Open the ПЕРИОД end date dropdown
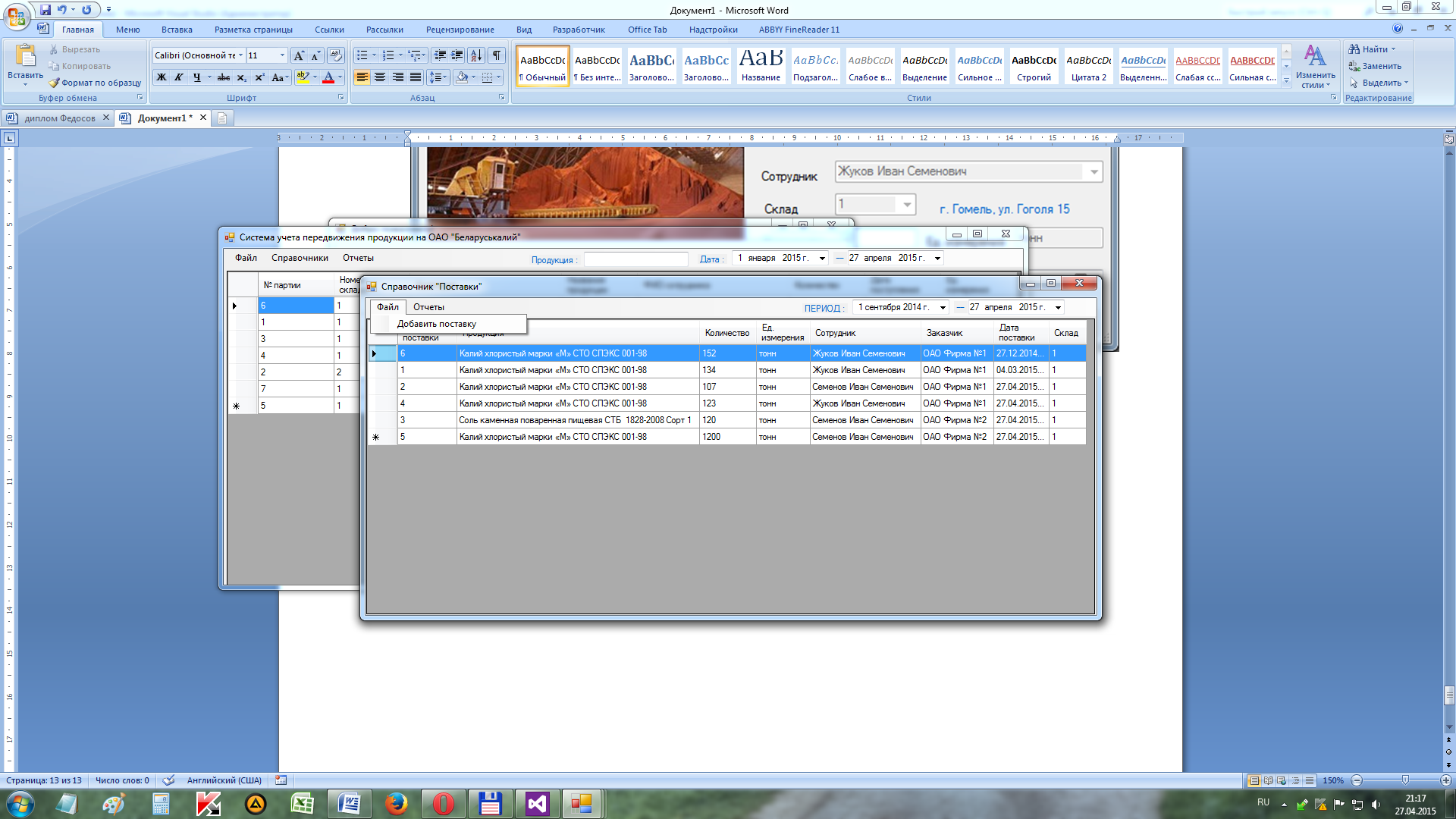 pos(1058,307)
